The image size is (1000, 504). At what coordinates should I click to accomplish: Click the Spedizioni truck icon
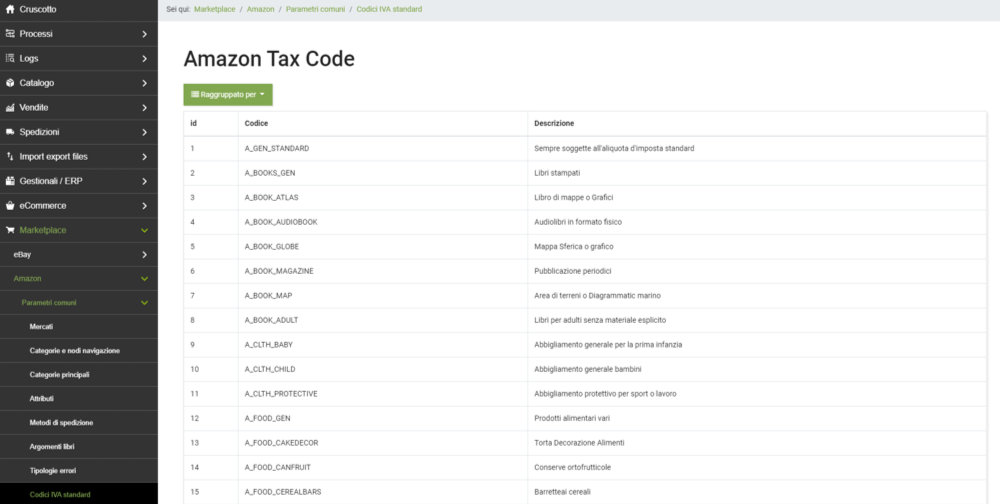tap(10, 132)
